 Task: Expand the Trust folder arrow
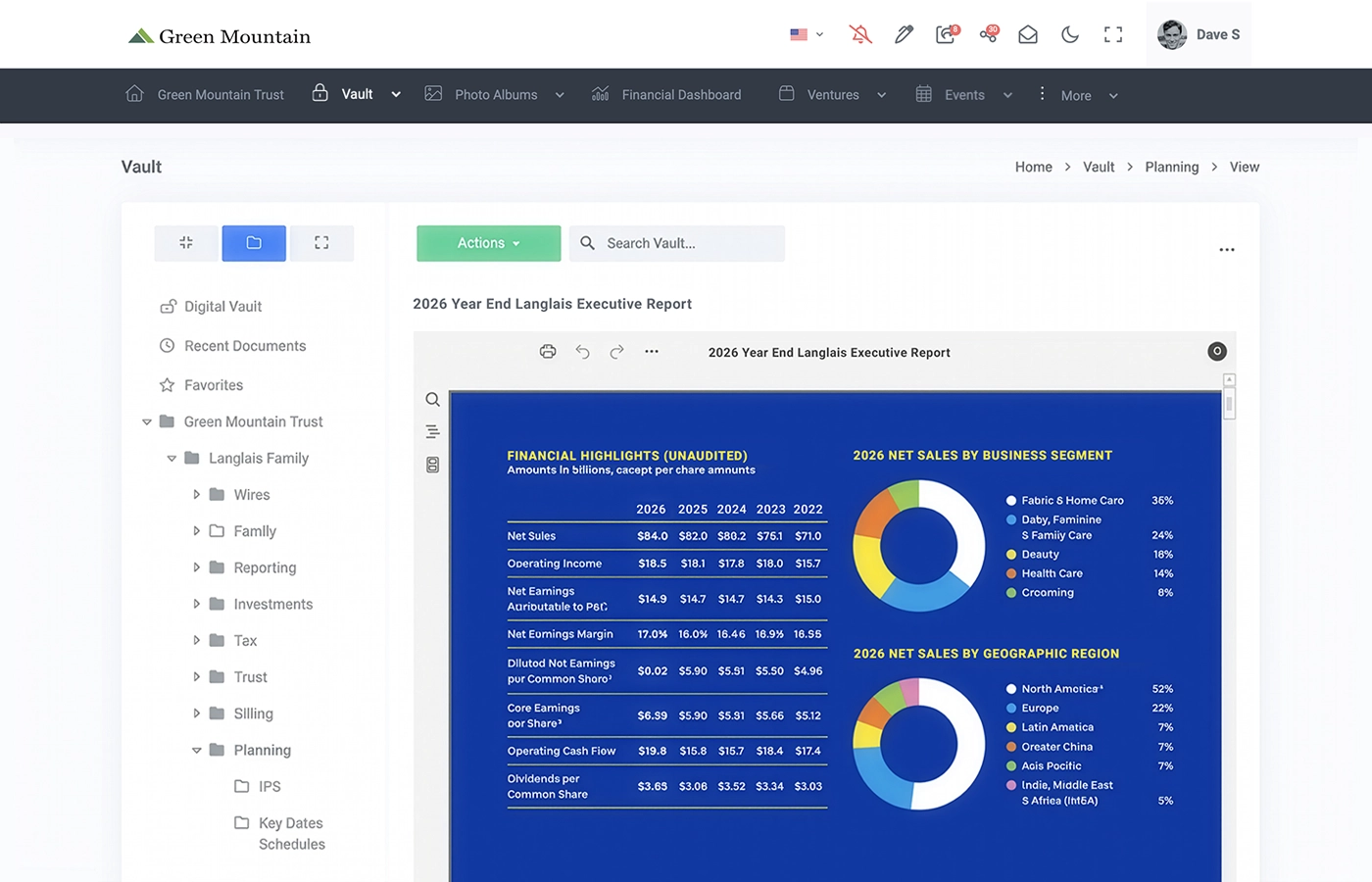click(x=197, y=677)
